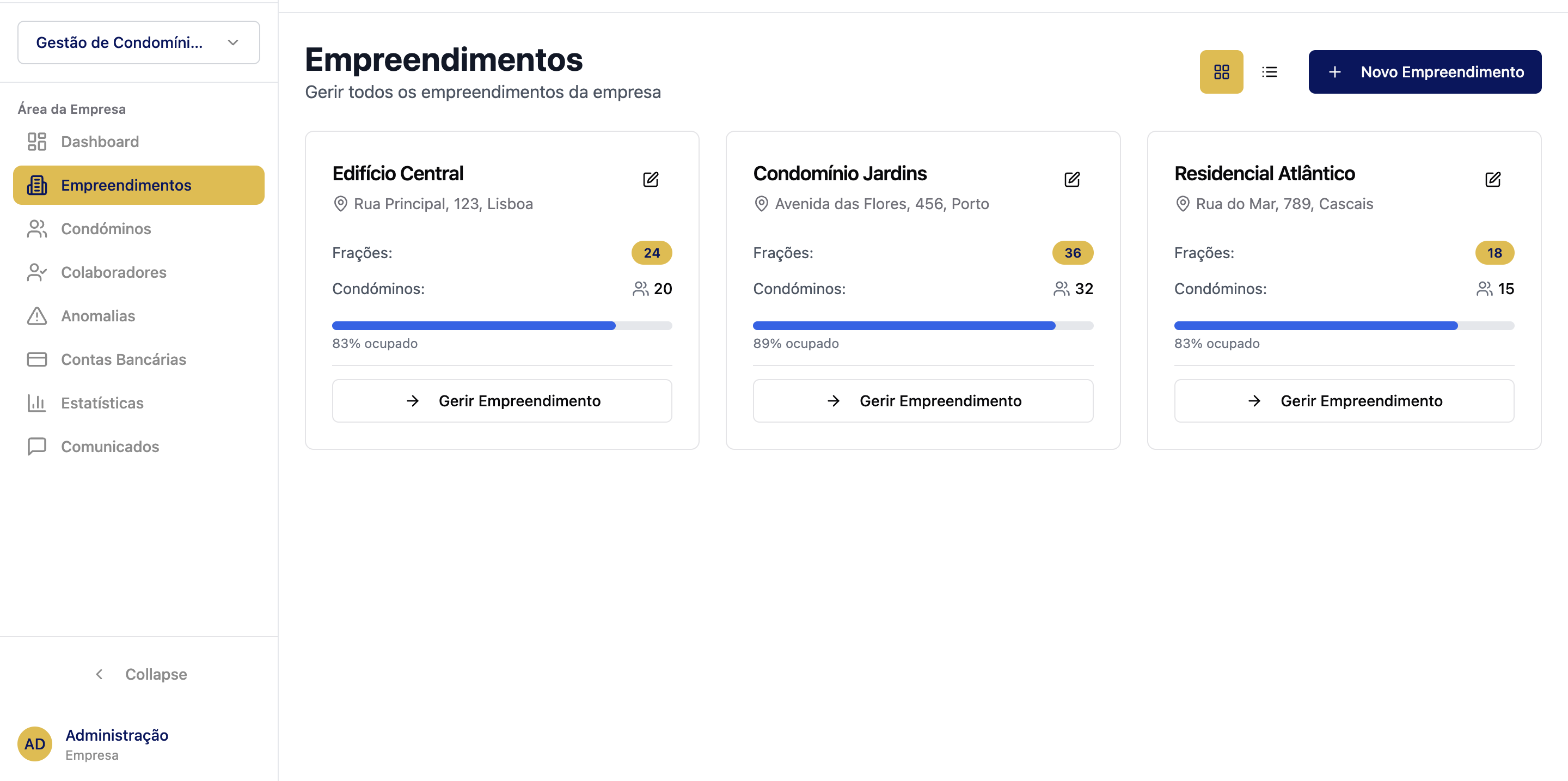Screen dimensions: 1568x781
Task: Switch to list view layout
Action: 1269,72
